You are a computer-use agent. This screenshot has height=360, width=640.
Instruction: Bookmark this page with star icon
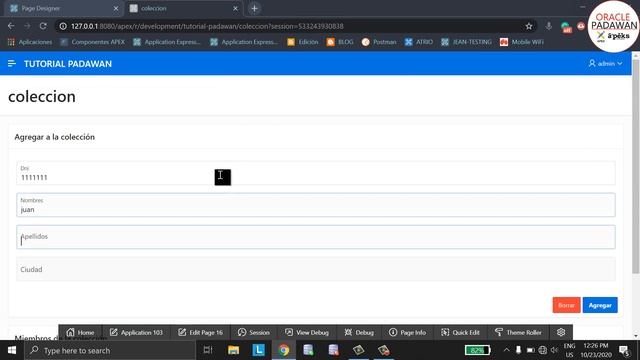point(529,26)
